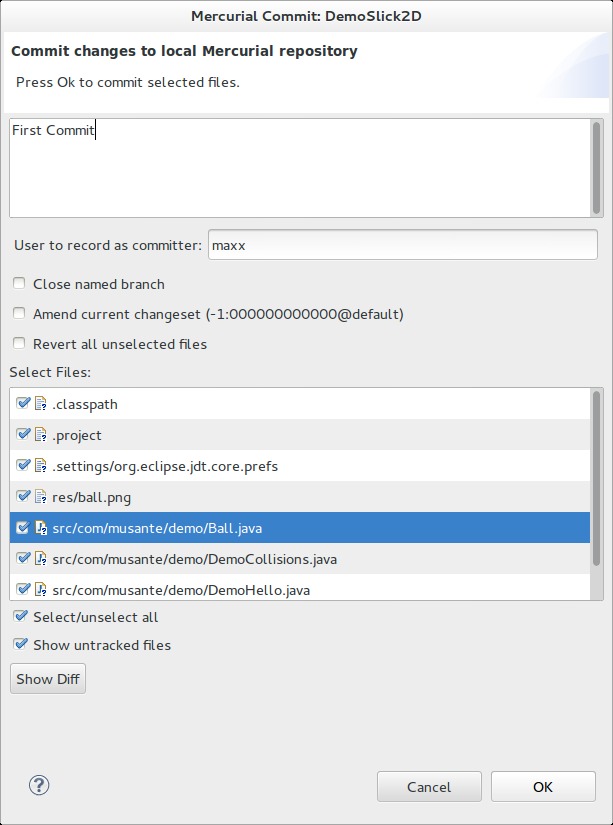Select src/com/musante/demo/DemoCollisions.java in file list
This screenshot has height=825, width=613.
[195, 559]
